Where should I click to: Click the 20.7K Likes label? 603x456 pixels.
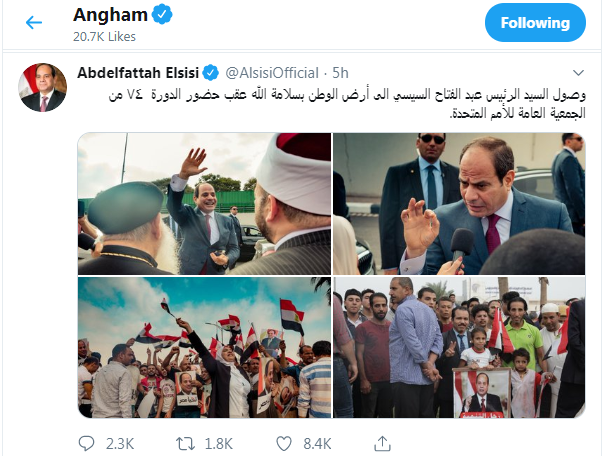[105, 37]
